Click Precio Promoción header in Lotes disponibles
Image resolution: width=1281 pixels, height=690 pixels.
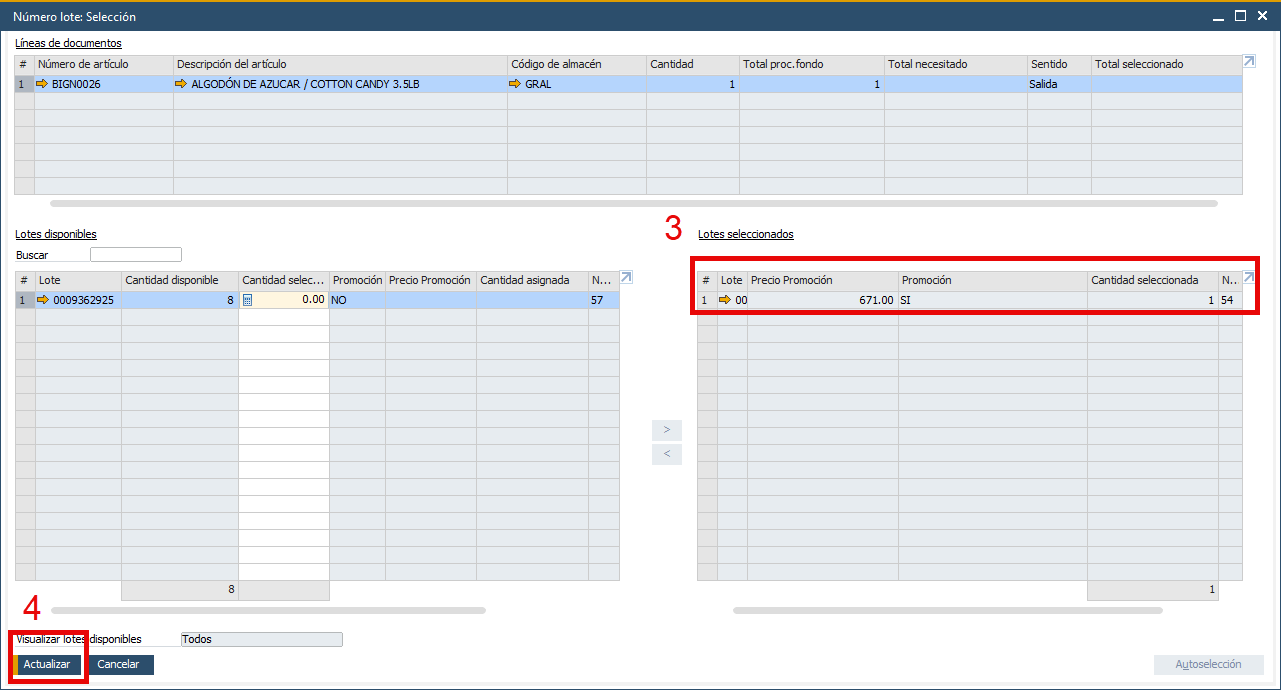pos(431,280)
